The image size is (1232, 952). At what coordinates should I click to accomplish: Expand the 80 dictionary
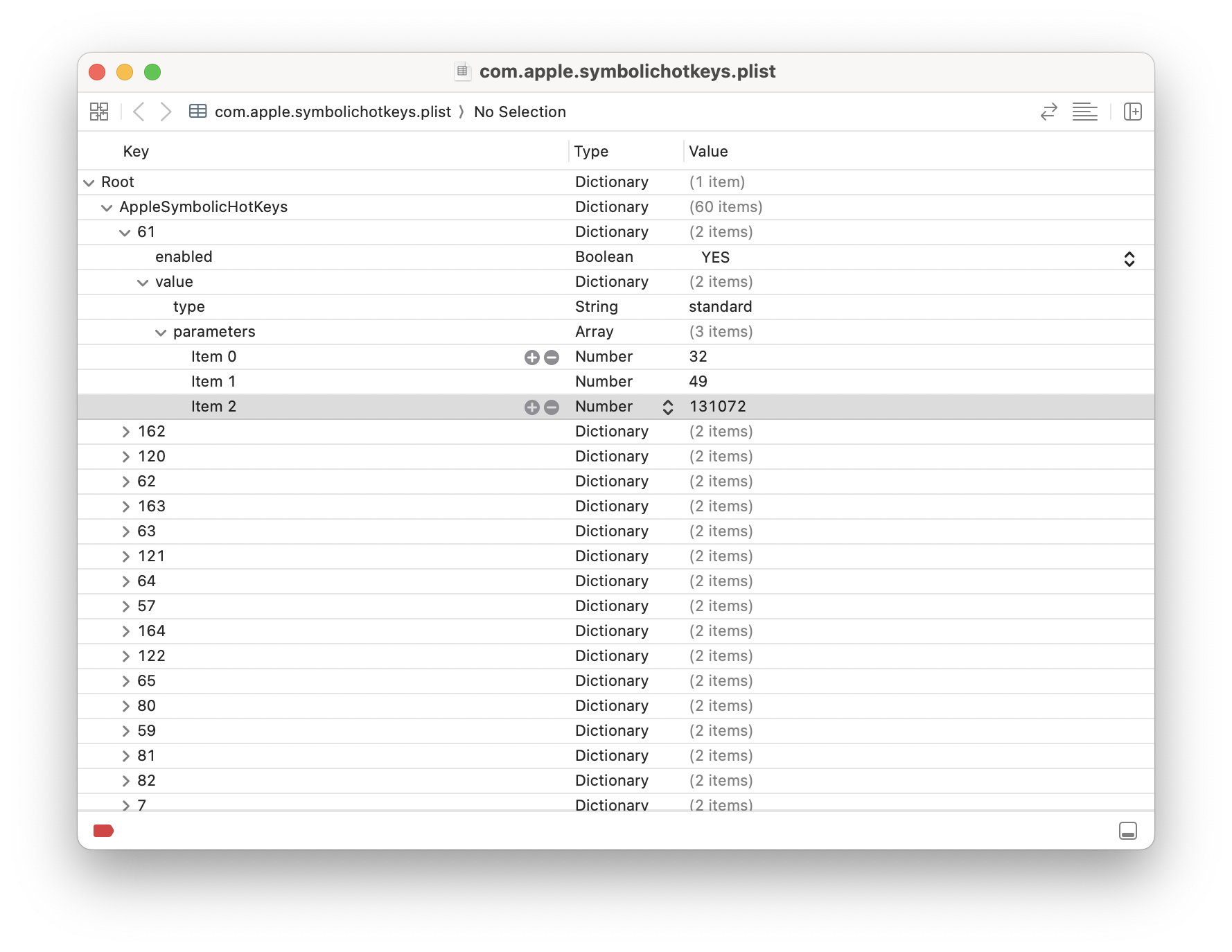tap(125, 706)
